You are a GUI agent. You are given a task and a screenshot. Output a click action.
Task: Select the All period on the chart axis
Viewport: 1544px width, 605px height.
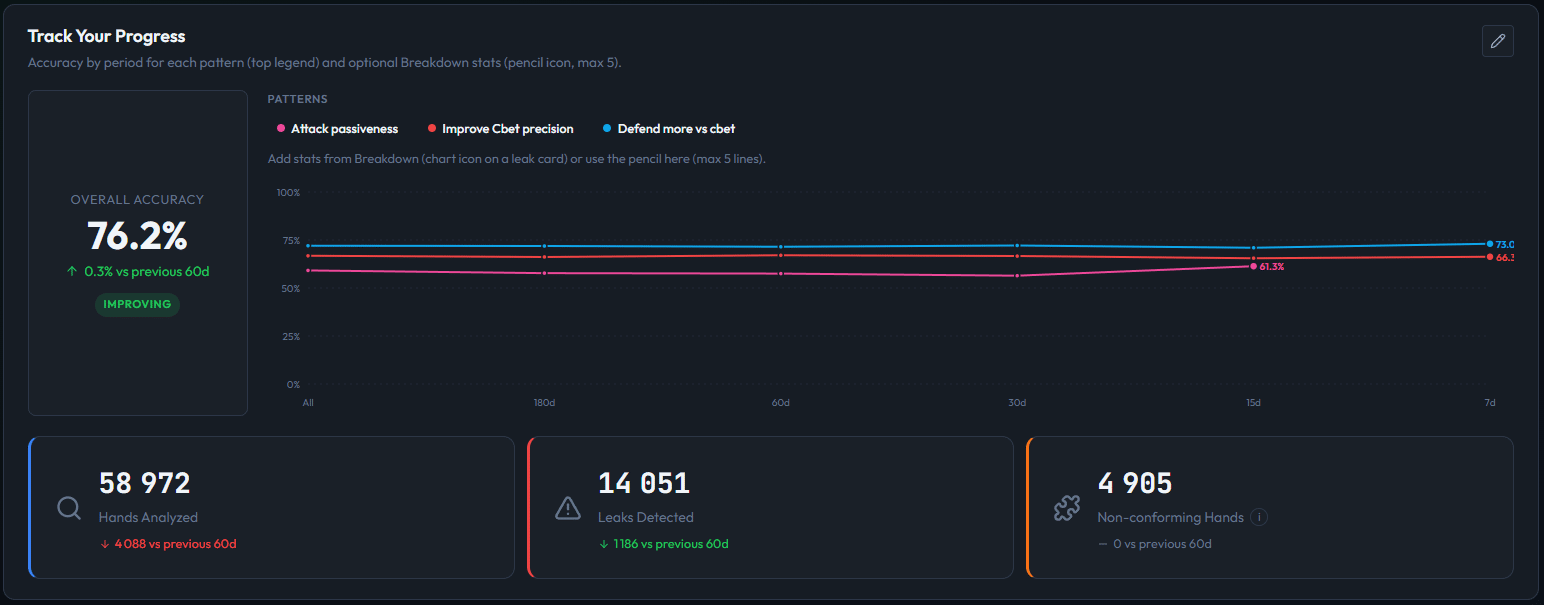[308, 402]
